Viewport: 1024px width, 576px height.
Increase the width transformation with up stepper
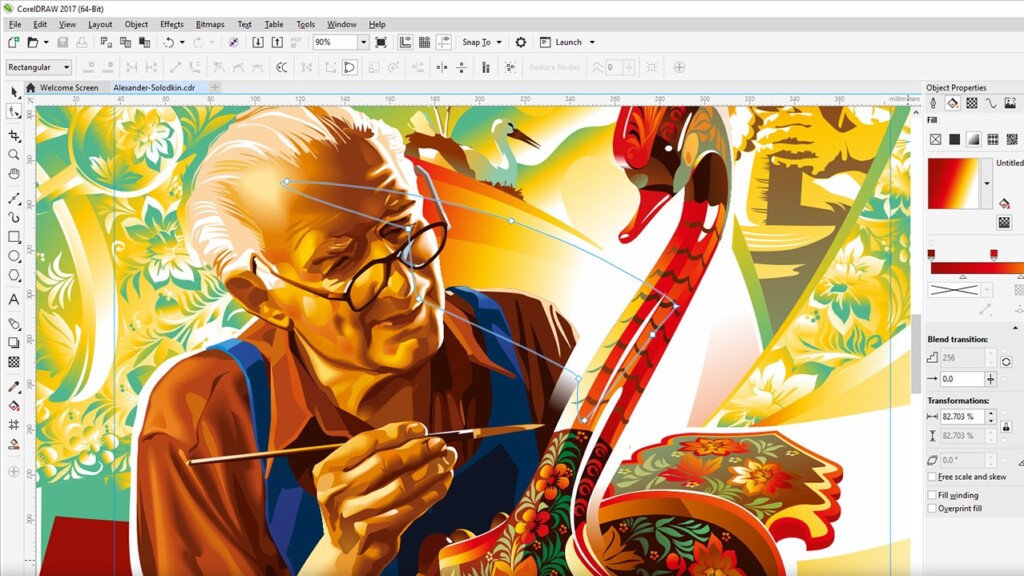(991, 413)
